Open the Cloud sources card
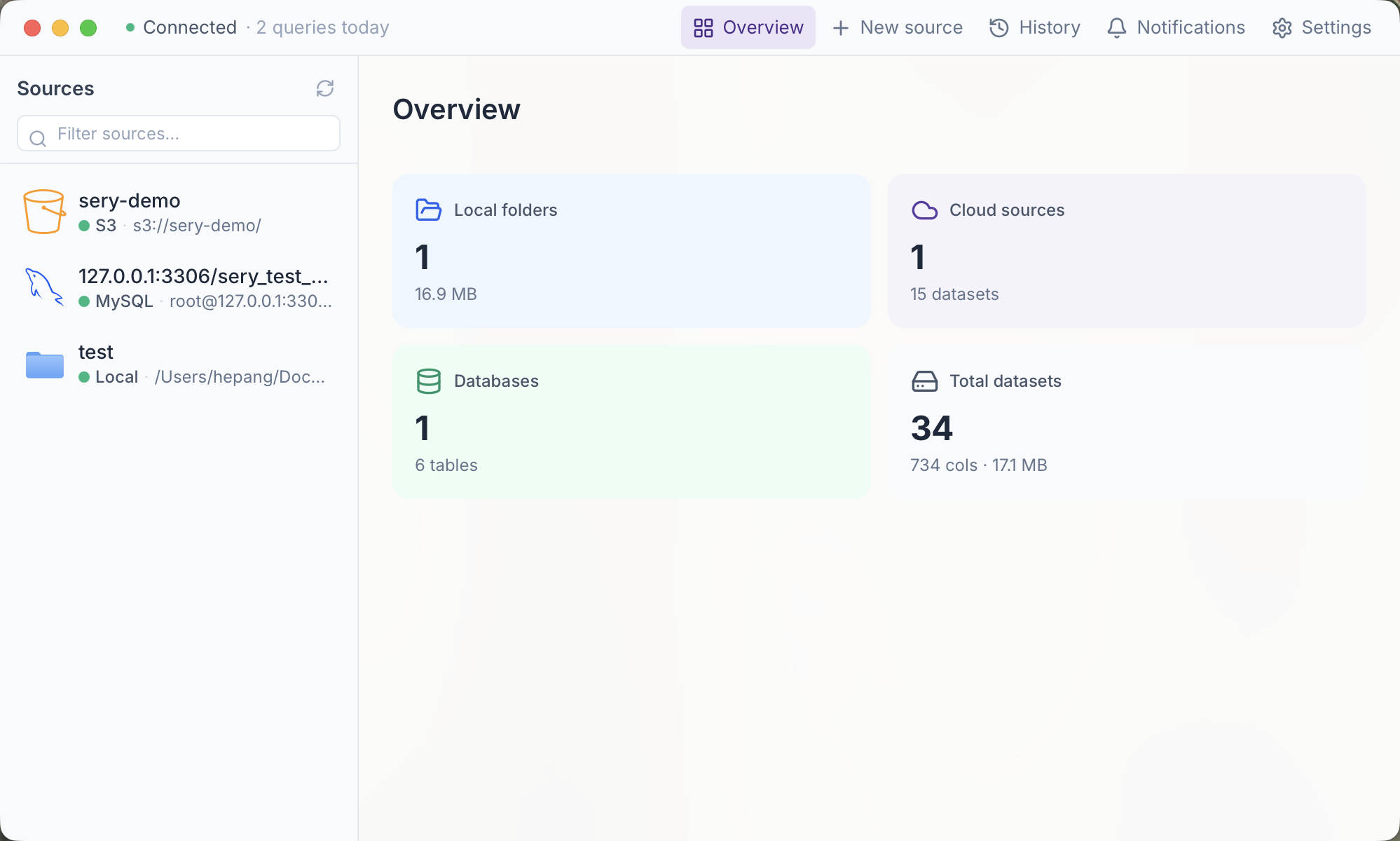The image size is (1400, 841). pos(1127,250)
